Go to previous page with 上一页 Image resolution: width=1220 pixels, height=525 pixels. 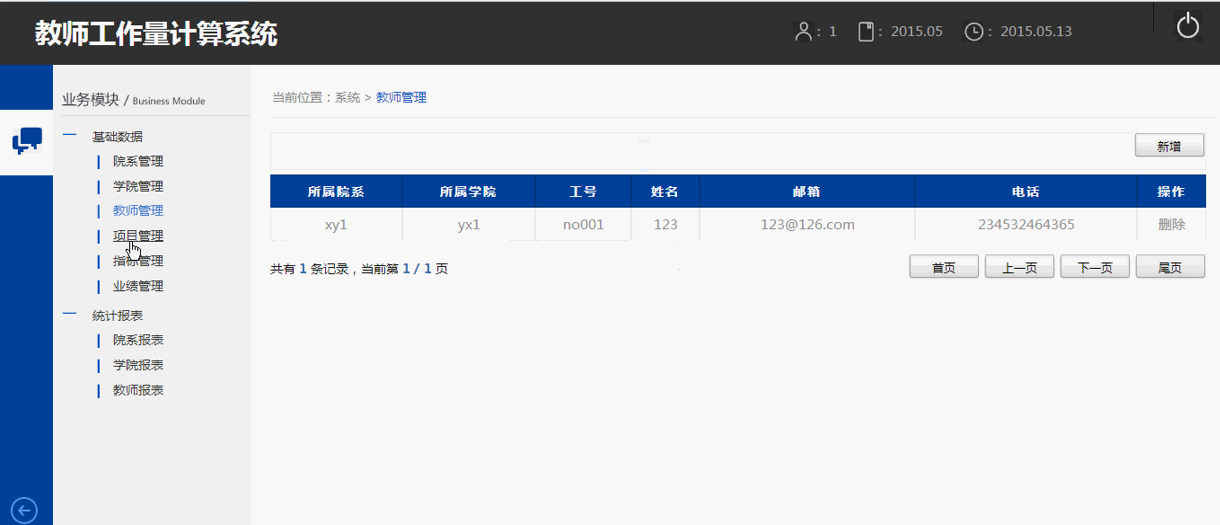point(1019,267)
